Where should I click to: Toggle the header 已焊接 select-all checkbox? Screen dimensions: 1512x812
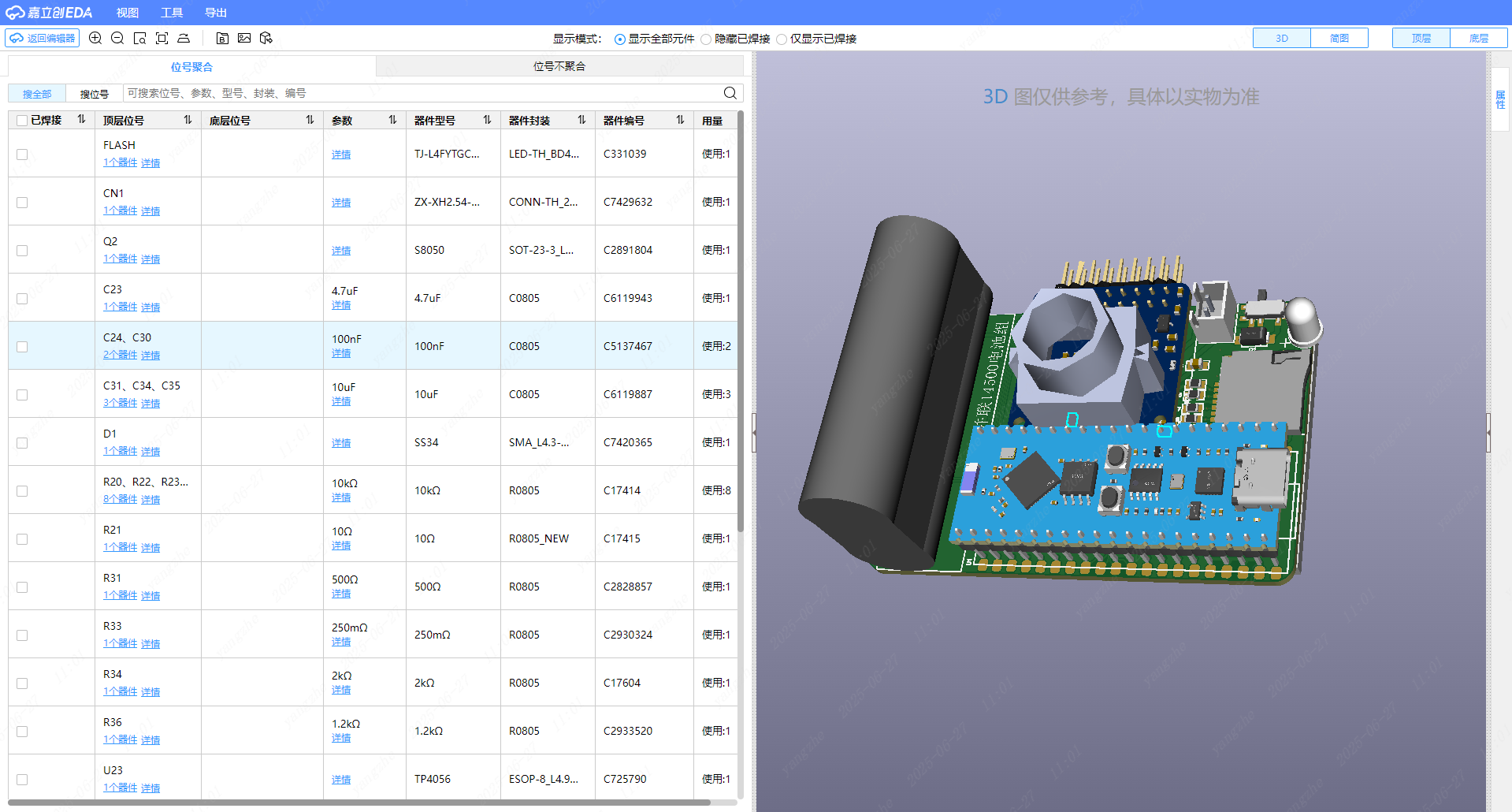click(x=22, y=121)
